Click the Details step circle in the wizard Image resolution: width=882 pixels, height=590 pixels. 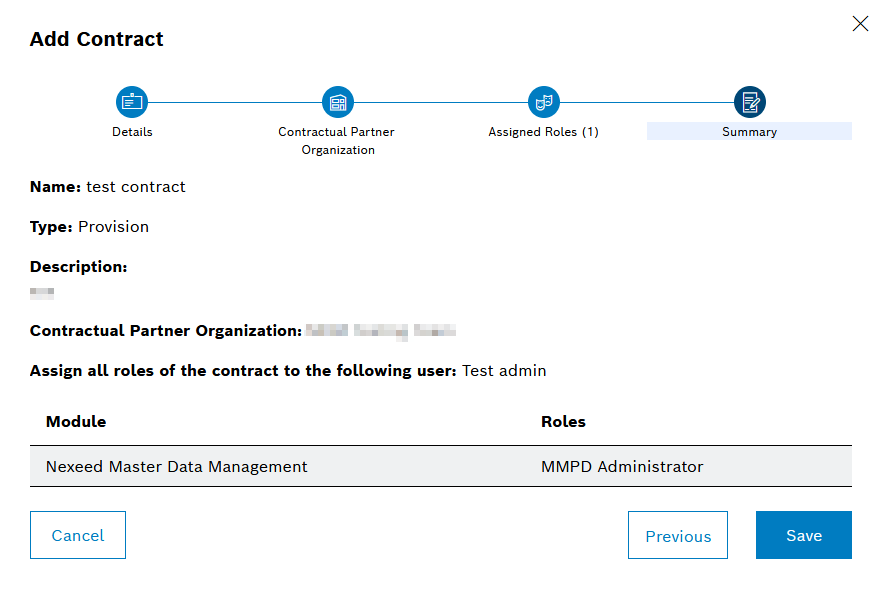[132, 101]
